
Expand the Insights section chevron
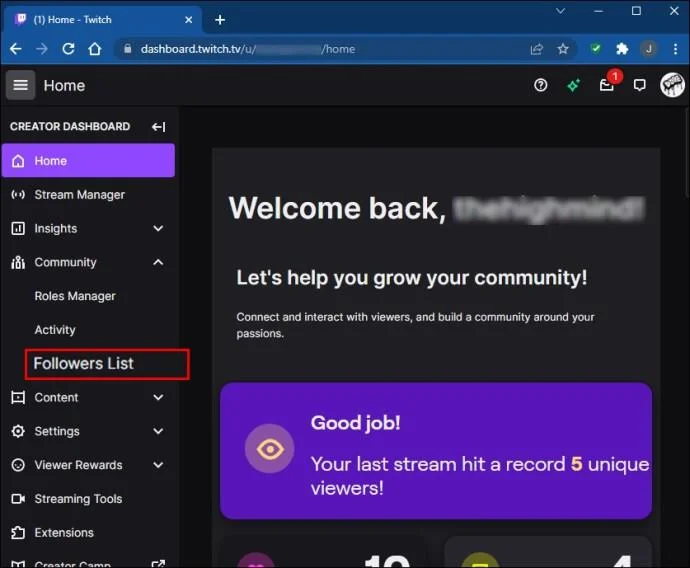(x=158, y=228)
